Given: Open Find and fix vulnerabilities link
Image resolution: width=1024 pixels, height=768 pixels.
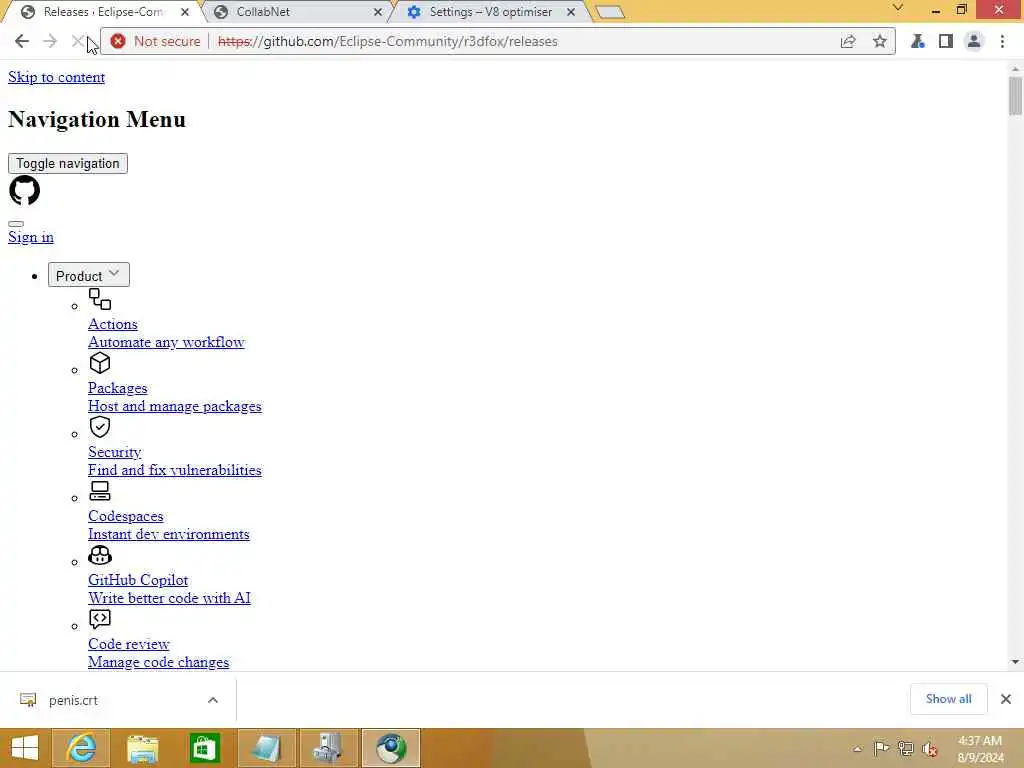Looking at the screenshot, I should coord(175,470).
